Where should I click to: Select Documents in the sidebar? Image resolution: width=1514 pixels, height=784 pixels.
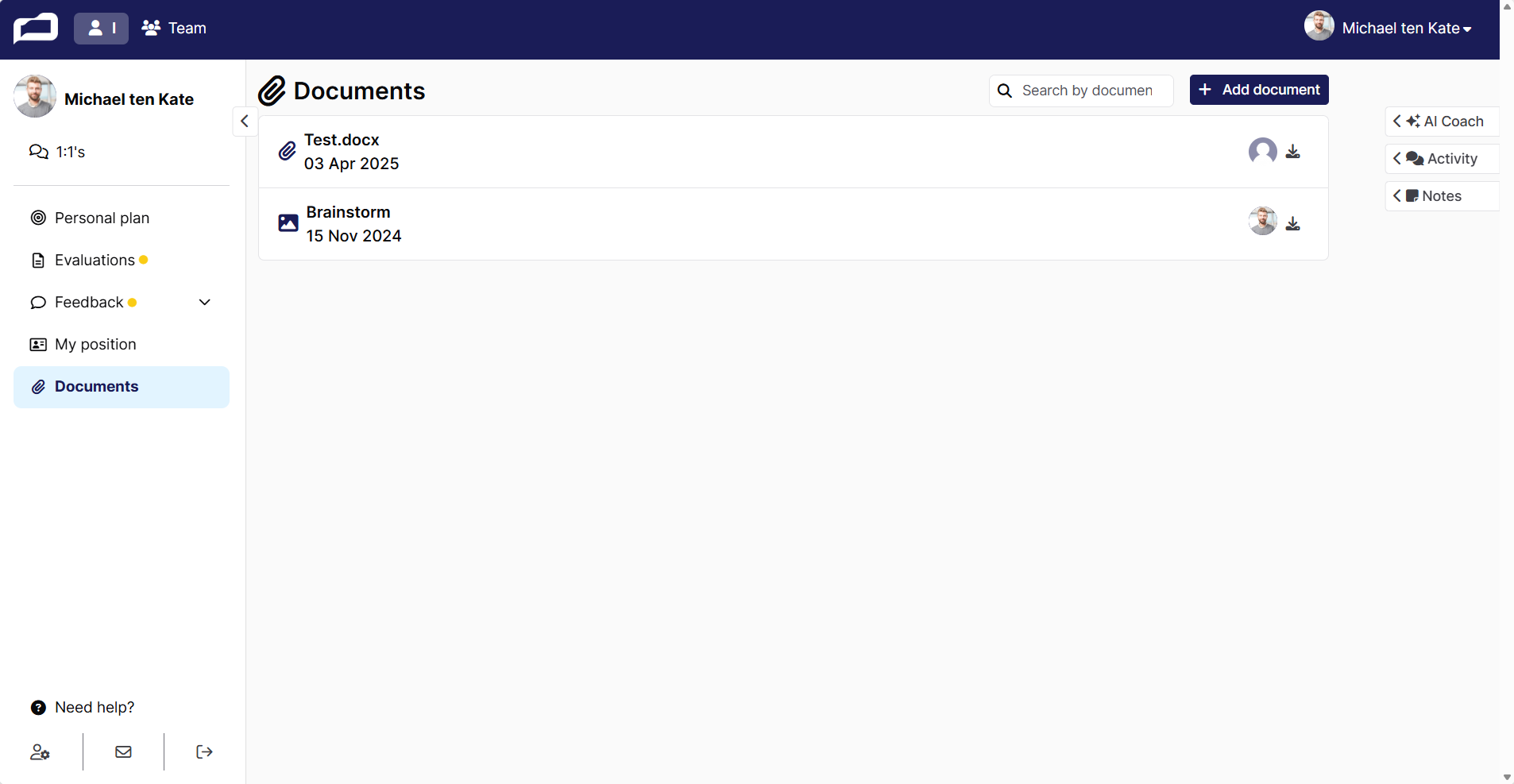pos(122,387)
